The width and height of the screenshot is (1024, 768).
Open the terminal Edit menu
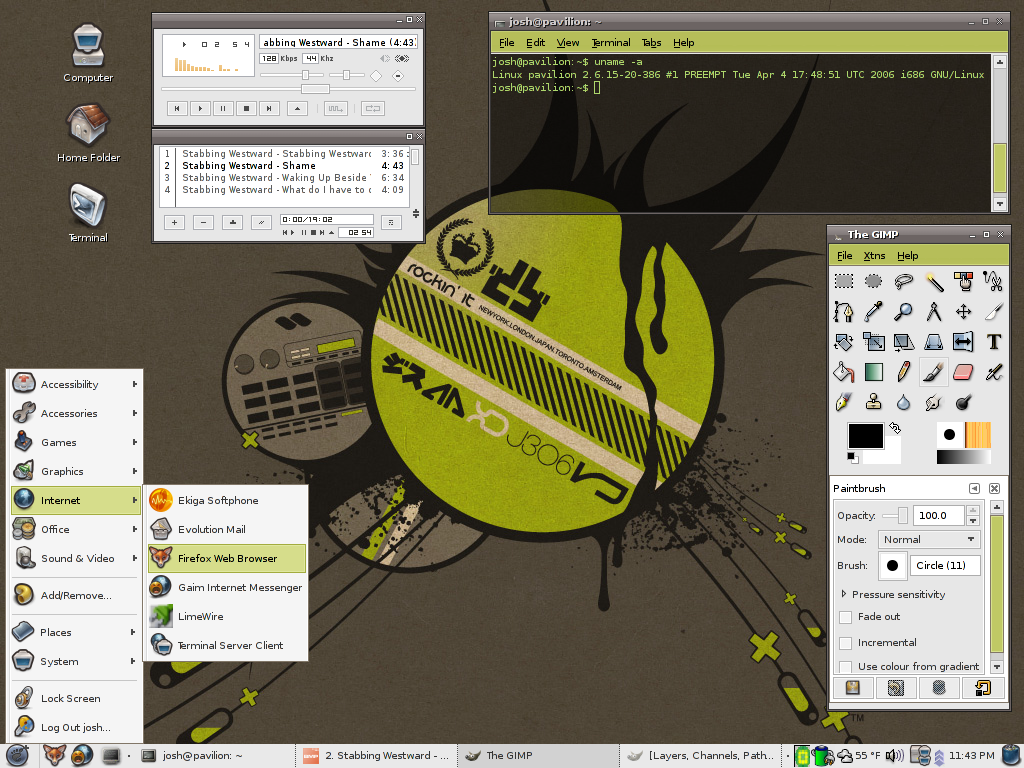(536, 42)
